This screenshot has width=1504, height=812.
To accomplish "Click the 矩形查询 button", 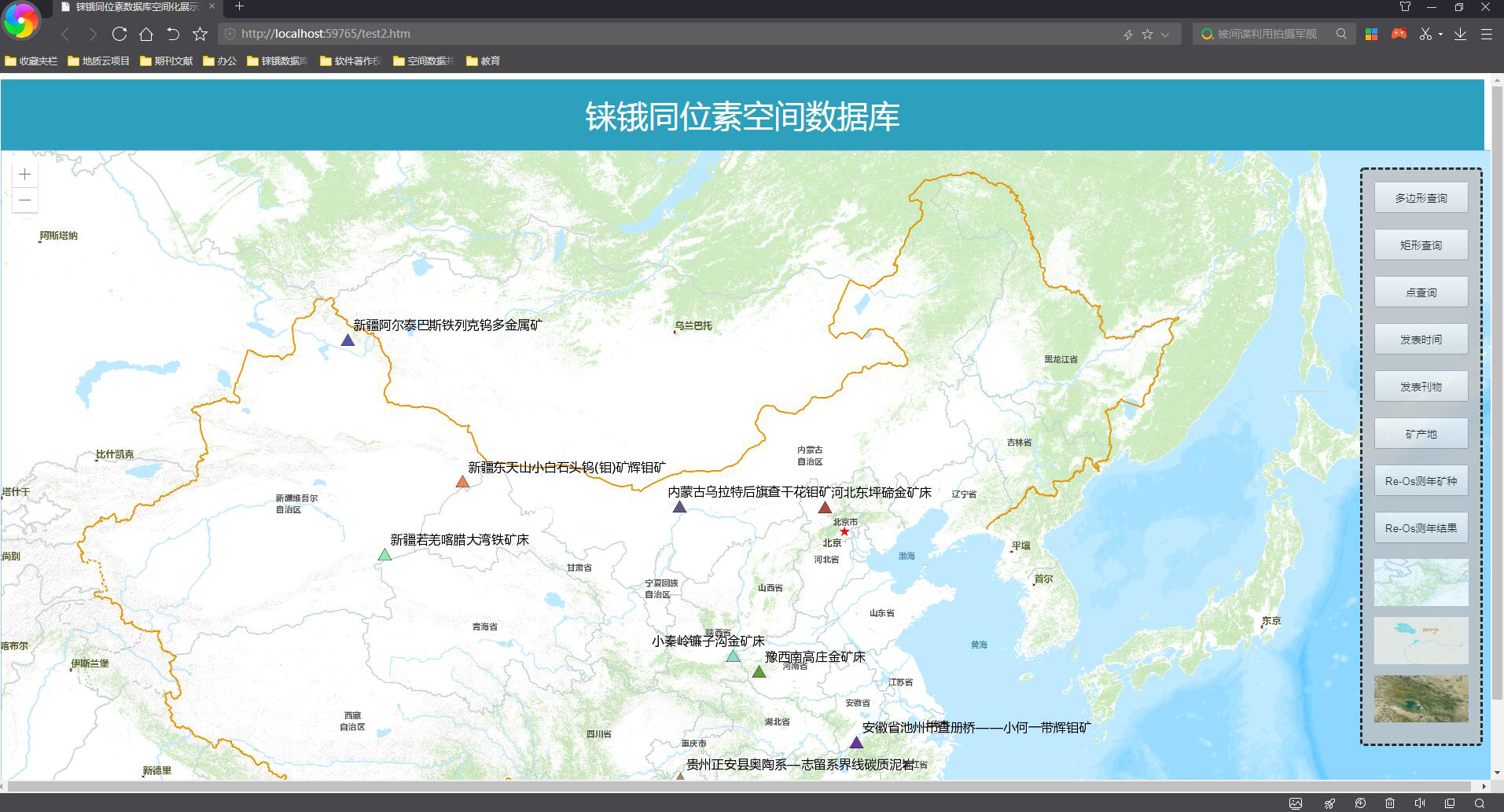I will [1421, 245].
